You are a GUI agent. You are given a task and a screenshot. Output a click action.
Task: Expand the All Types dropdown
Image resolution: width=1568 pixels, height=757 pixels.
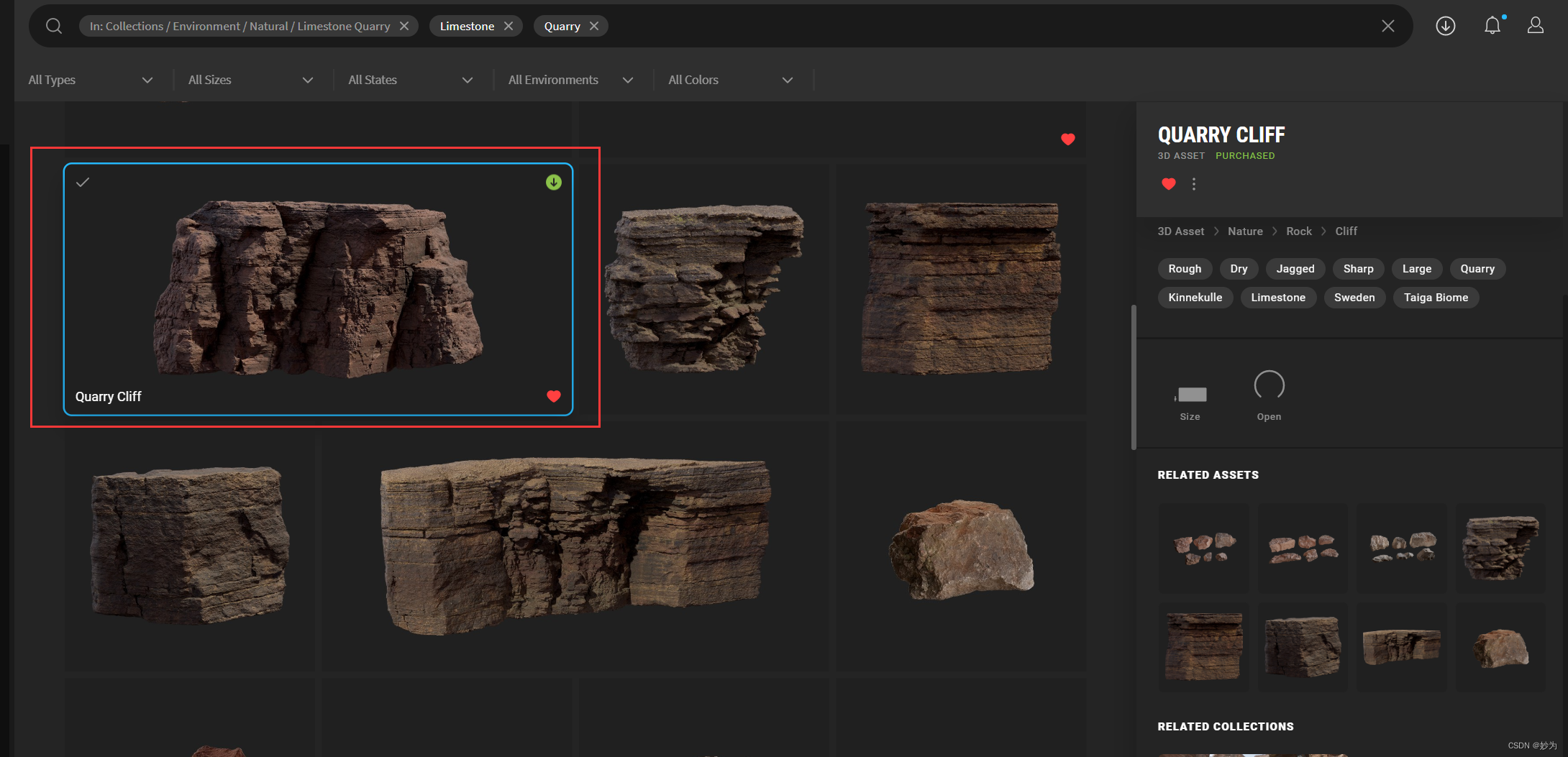click(91, 80)
